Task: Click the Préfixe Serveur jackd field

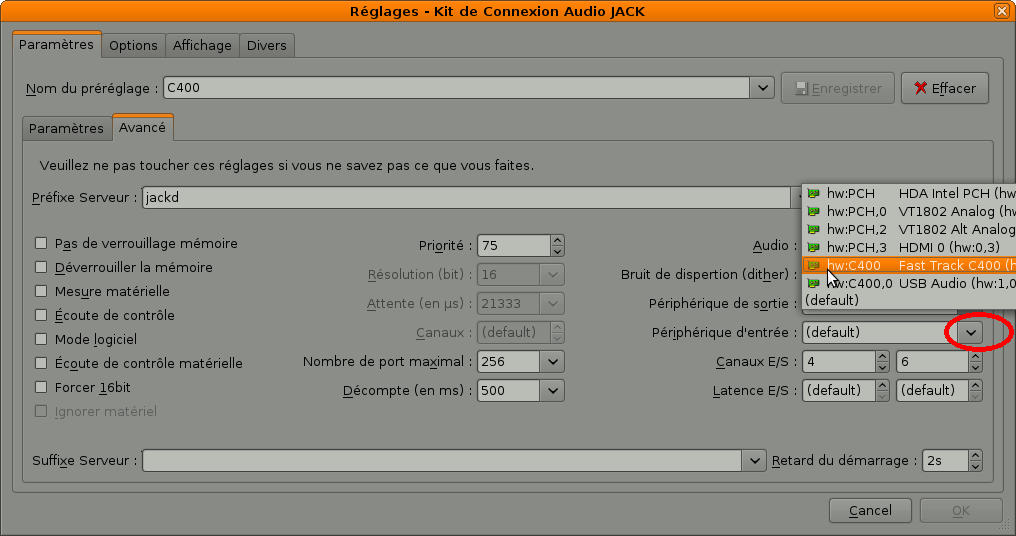Action: [x=466, y=198]
